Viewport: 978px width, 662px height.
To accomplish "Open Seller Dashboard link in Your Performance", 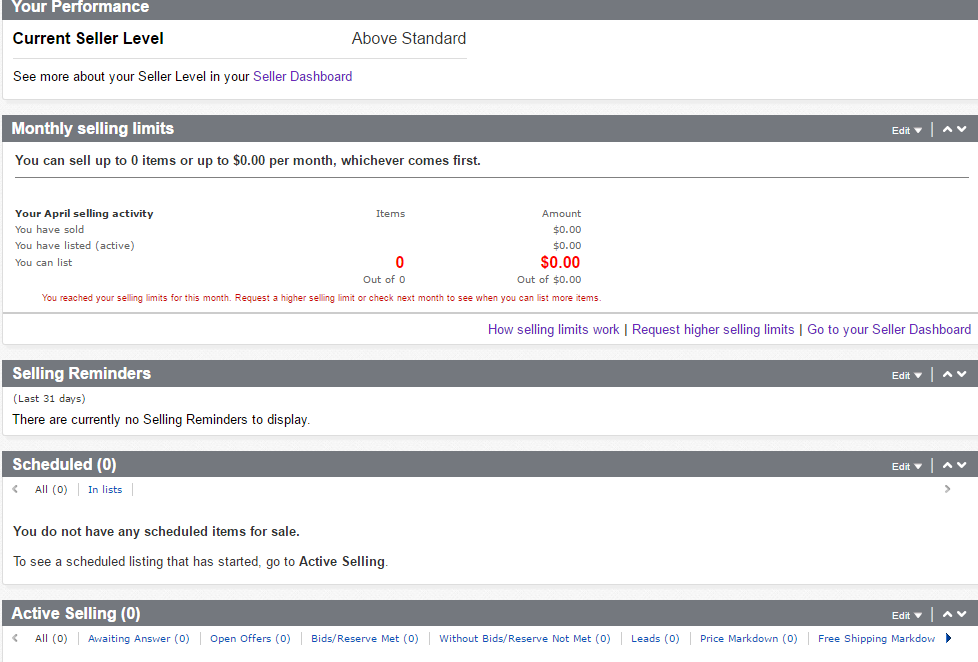I will [x=302, y=76].
